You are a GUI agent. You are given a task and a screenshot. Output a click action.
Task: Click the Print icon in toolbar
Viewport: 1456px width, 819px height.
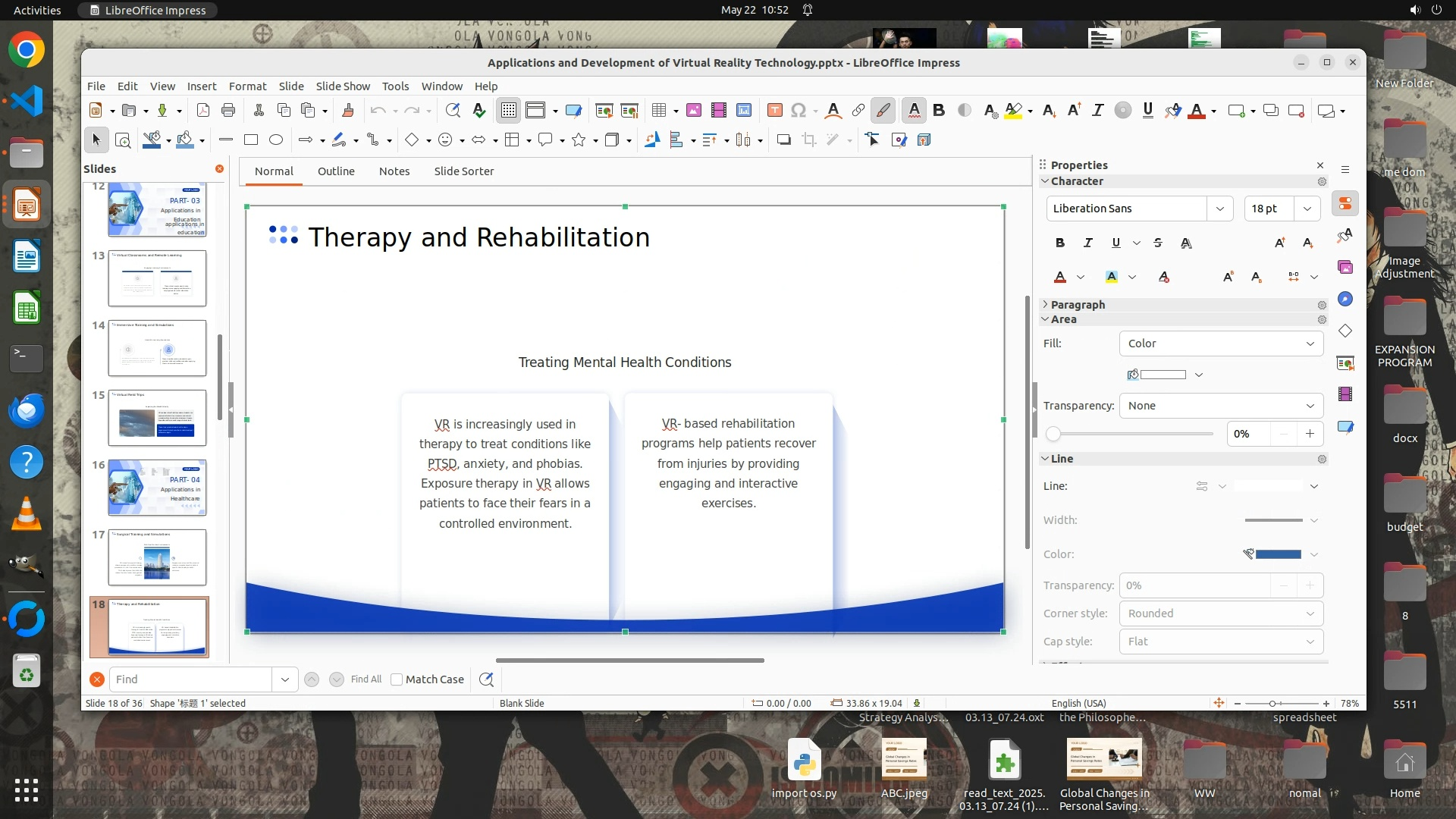click(x=228, y=111)
